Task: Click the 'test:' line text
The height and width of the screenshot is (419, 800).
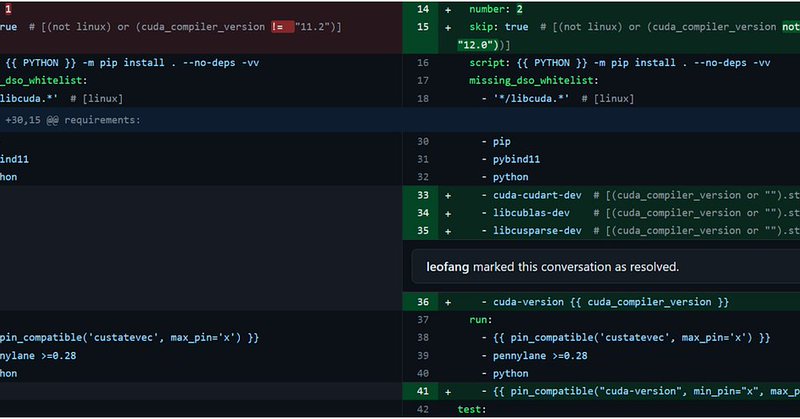Action: tap(472, 409)
